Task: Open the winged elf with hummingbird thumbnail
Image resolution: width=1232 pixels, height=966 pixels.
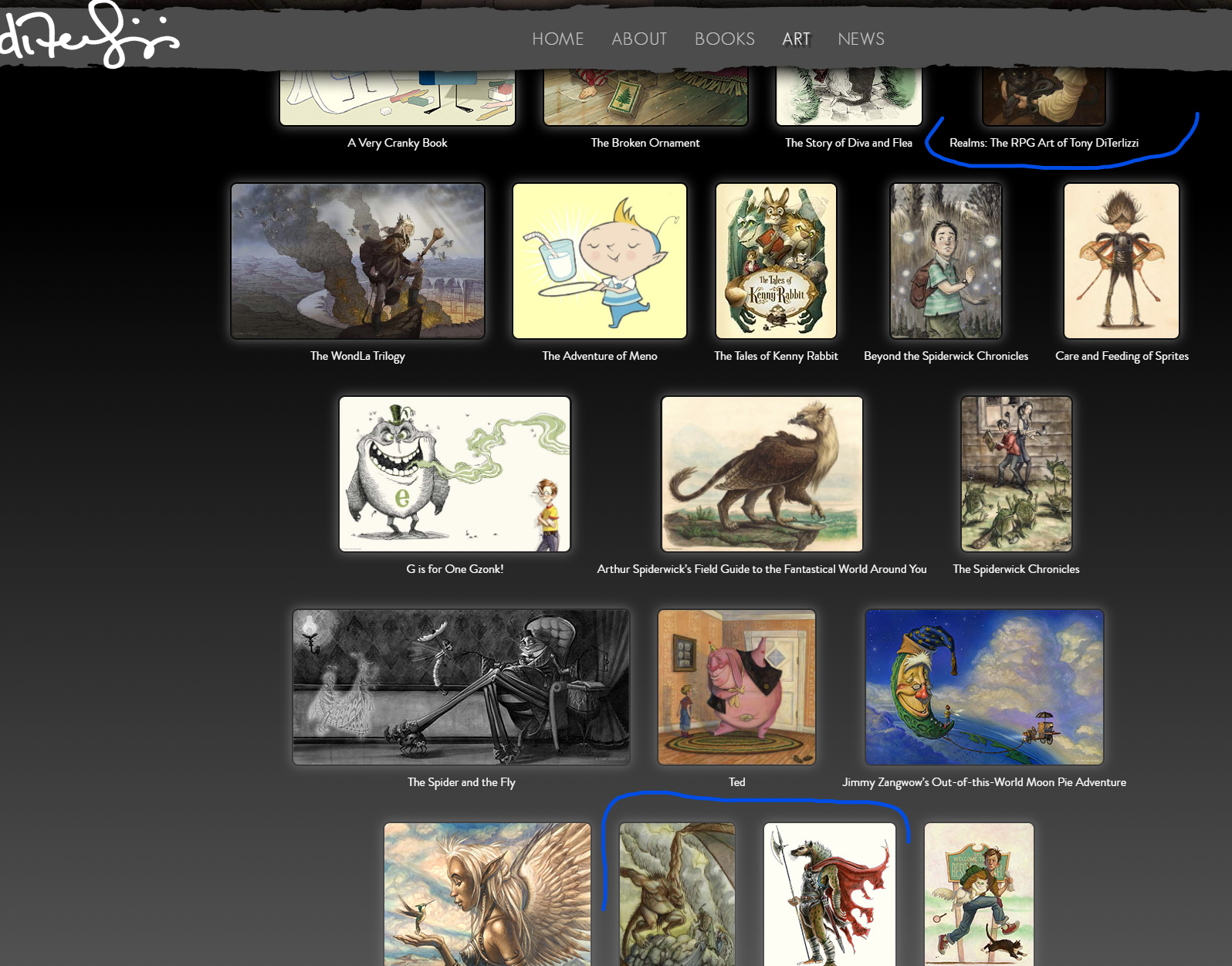Action: (488, 894)
